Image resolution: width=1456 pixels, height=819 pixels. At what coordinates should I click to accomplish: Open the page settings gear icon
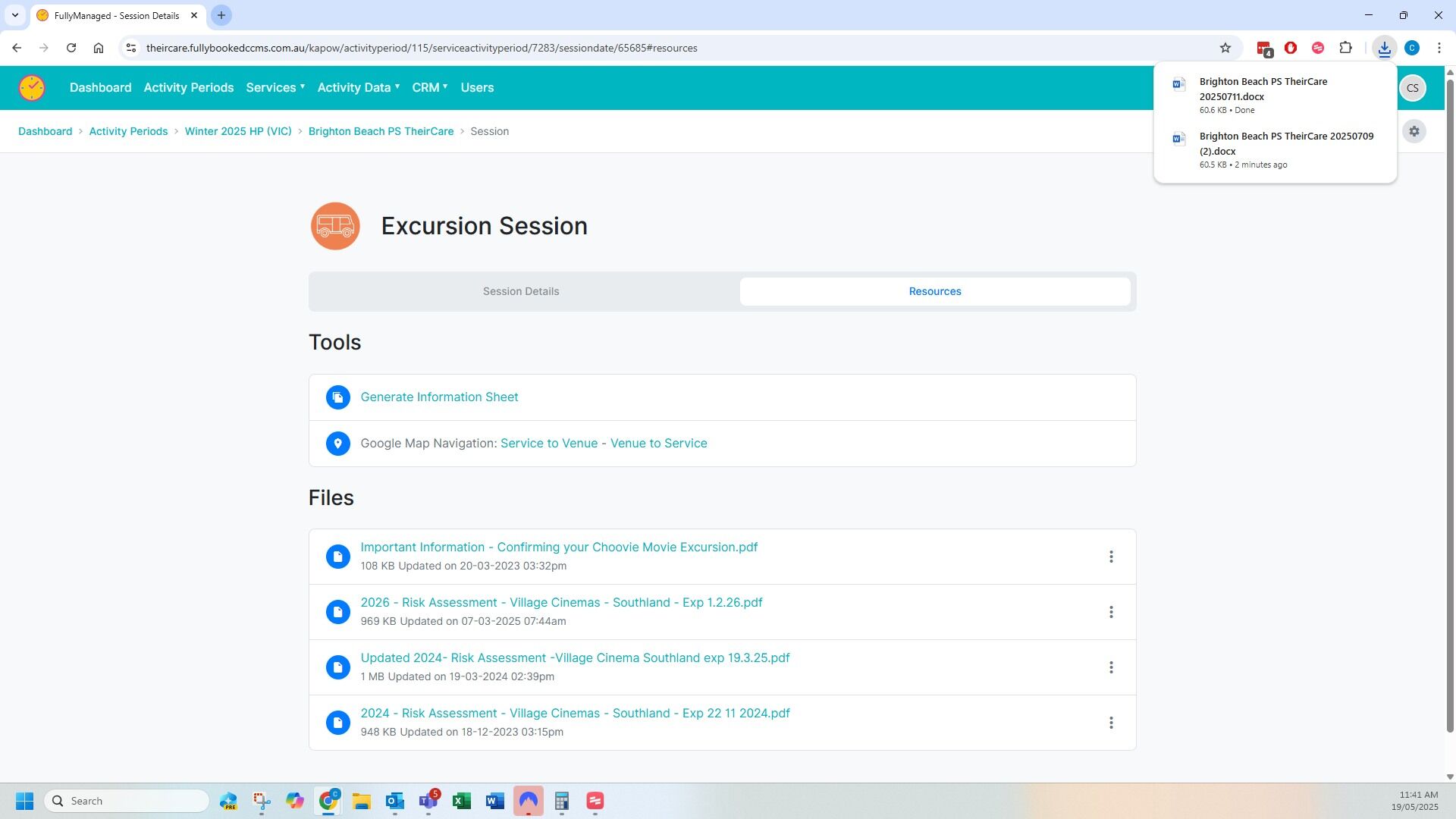1414,131
